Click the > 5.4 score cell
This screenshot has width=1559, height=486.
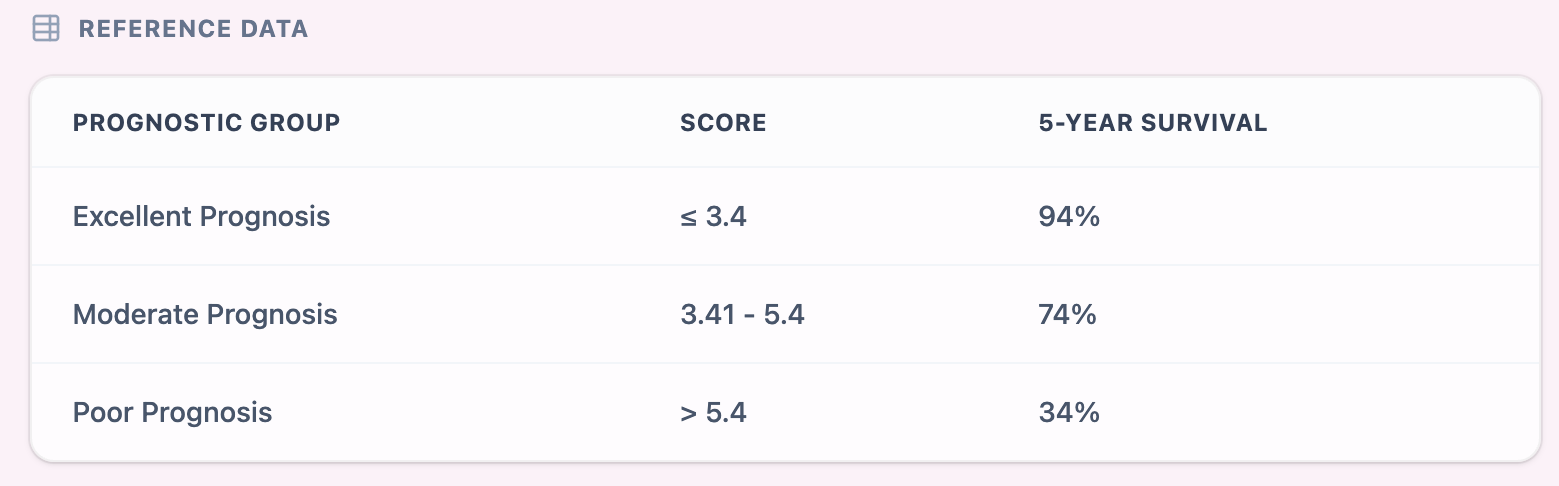(x=713, y=412)
